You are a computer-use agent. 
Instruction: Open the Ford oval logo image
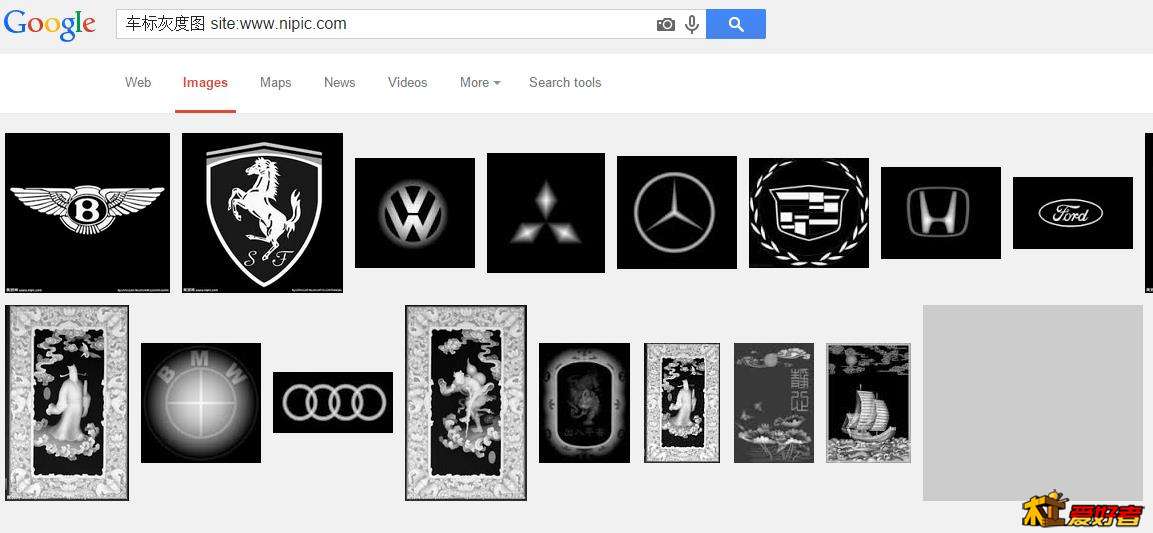tap(1073, 213)
